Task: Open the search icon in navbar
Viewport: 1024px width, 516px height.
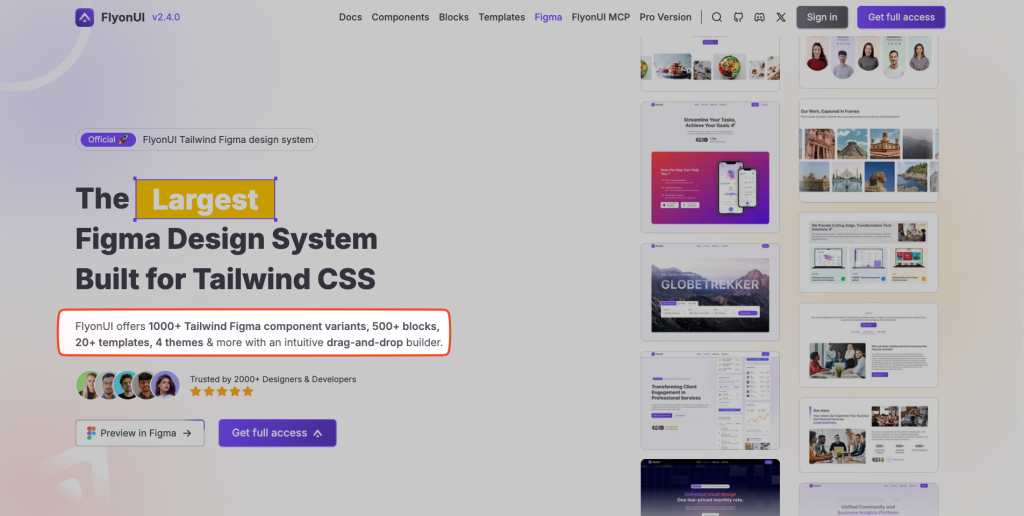Action: (716, 18)
